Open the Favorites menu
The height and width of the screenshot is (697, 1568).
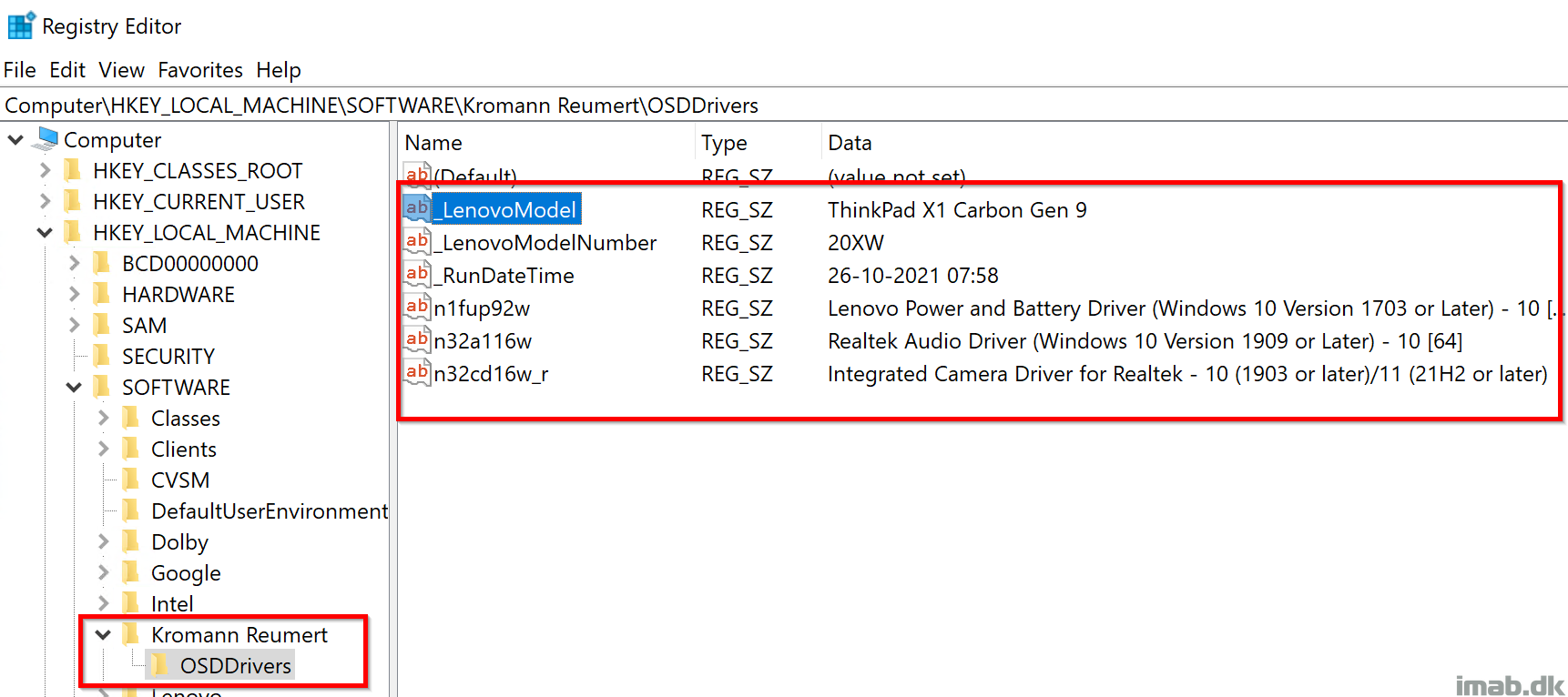coord(200,70)
